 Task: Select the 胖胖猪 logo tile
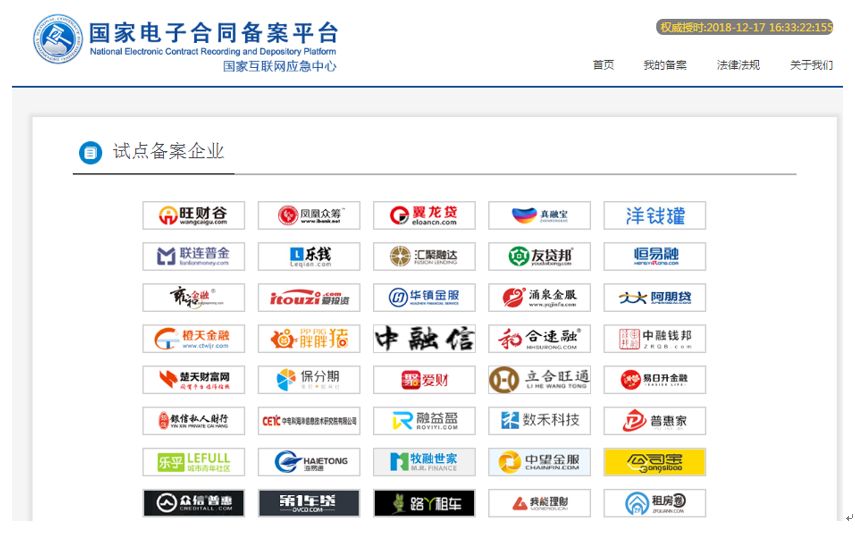[x=309, y=339]
